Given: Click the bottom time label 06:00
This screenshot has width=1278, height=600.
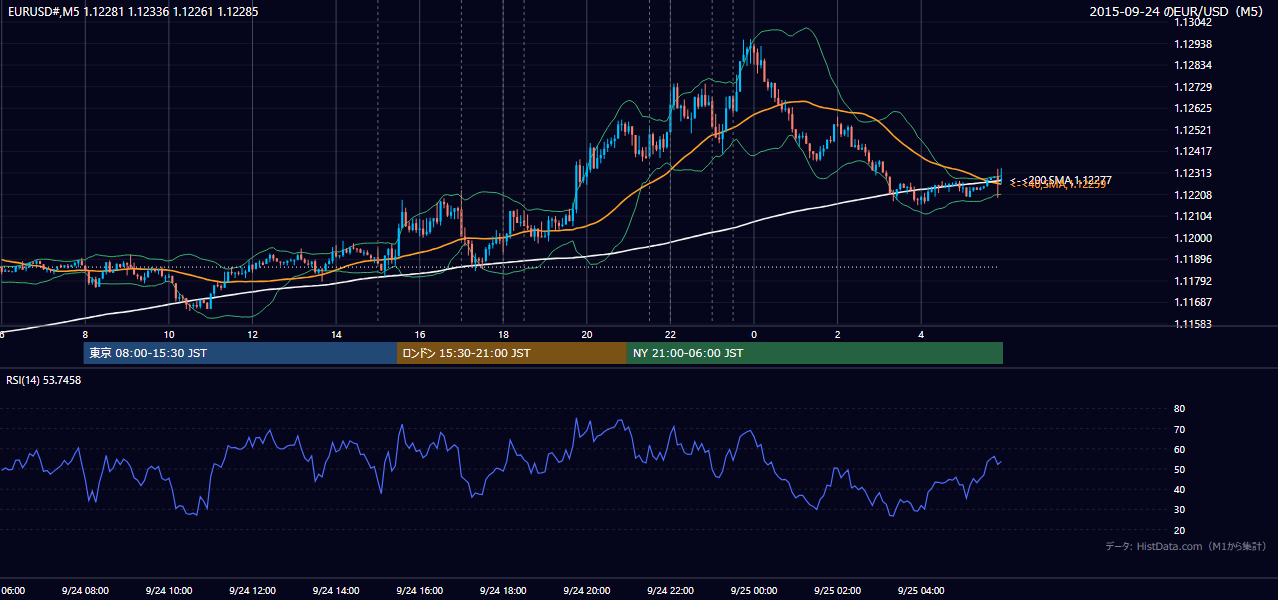Looking at the screenshot, I should (13, 590).
